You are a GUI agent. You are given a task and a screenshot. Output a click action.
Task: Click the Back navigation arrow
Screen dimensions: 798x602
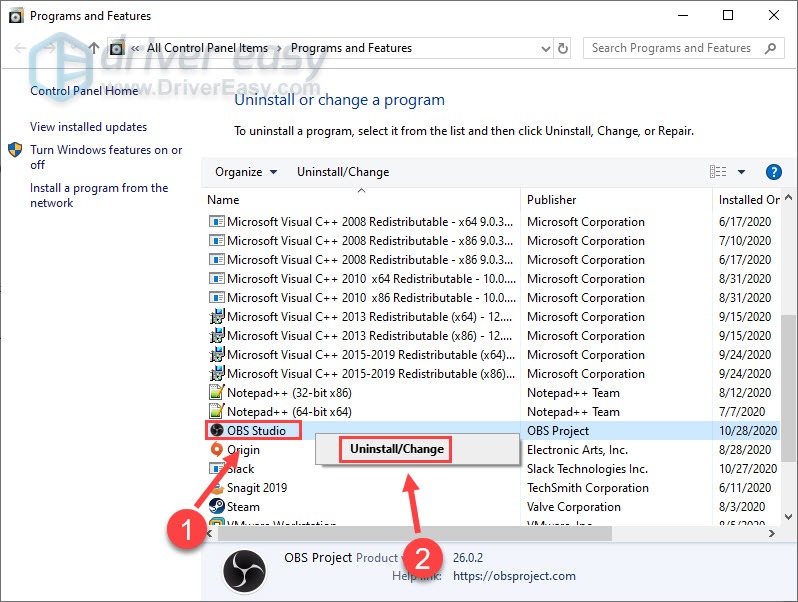coord(20,48)
